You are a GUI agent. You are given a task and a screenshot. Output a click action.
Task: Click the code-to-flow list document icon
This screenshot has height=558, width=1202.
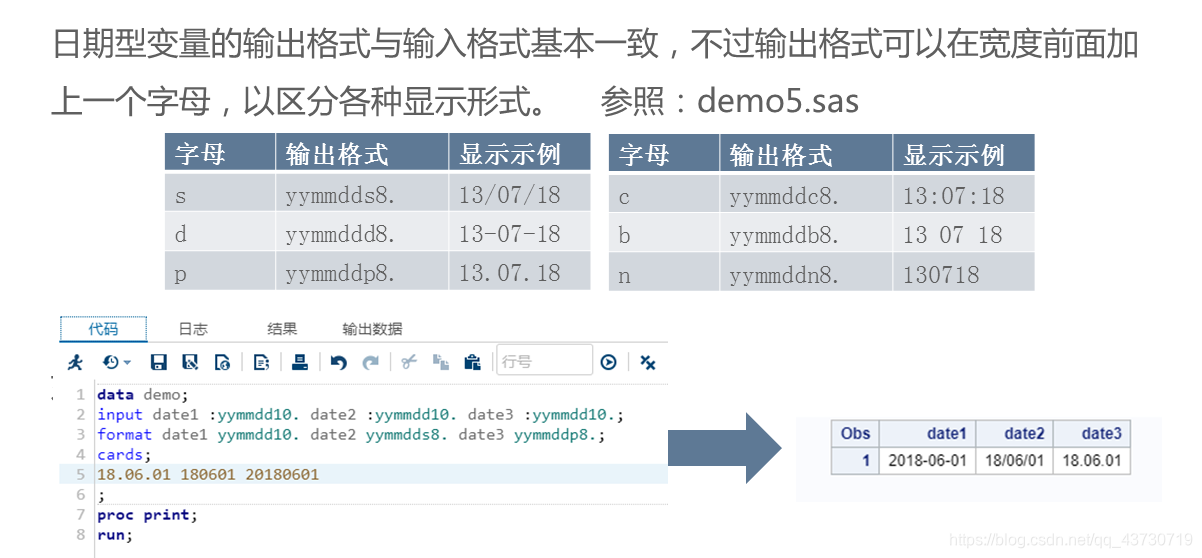(261, 362)
